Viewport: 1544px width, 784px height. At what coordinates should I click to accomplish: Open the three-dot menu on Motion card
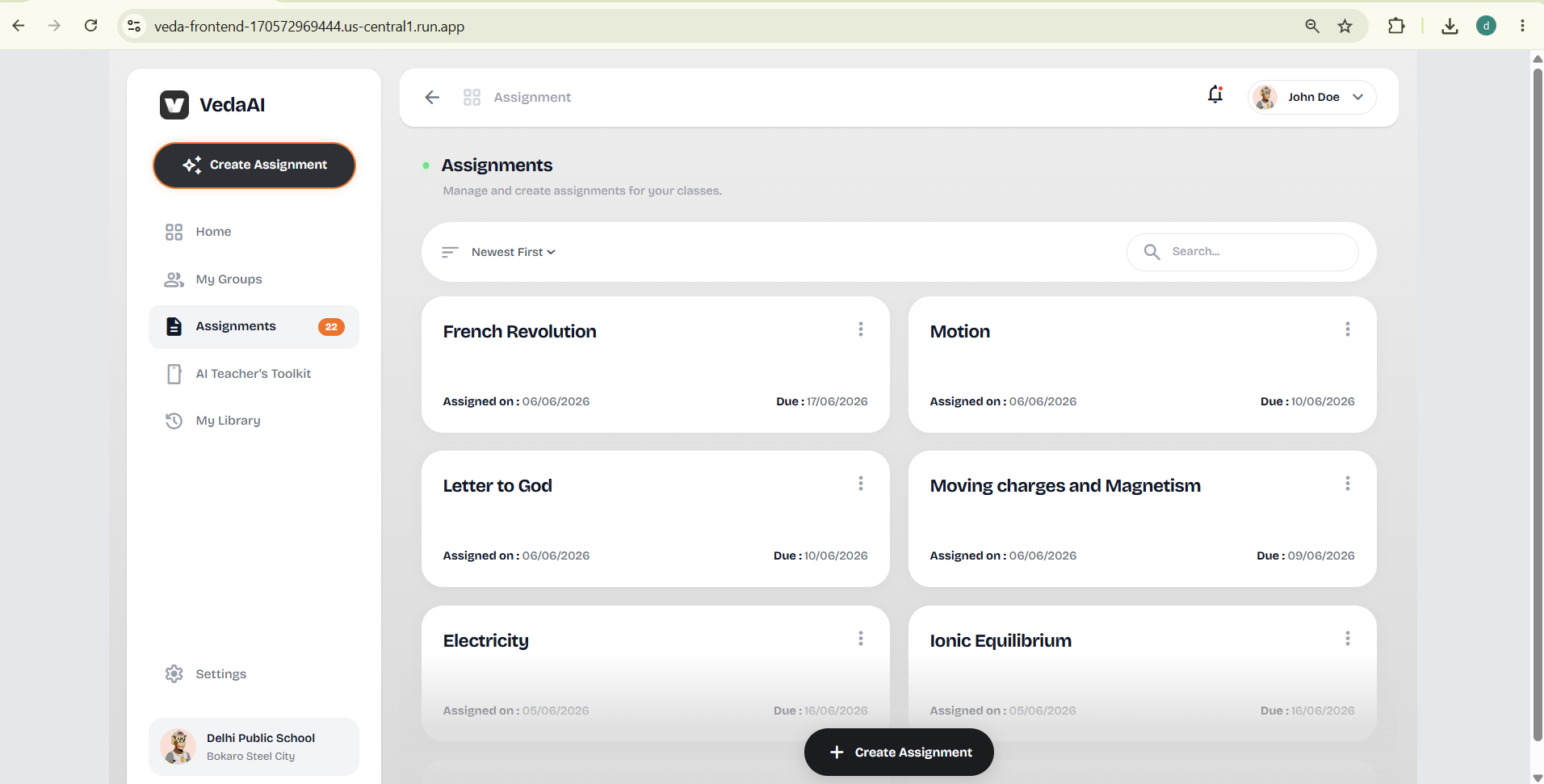tap(1348, 329)
